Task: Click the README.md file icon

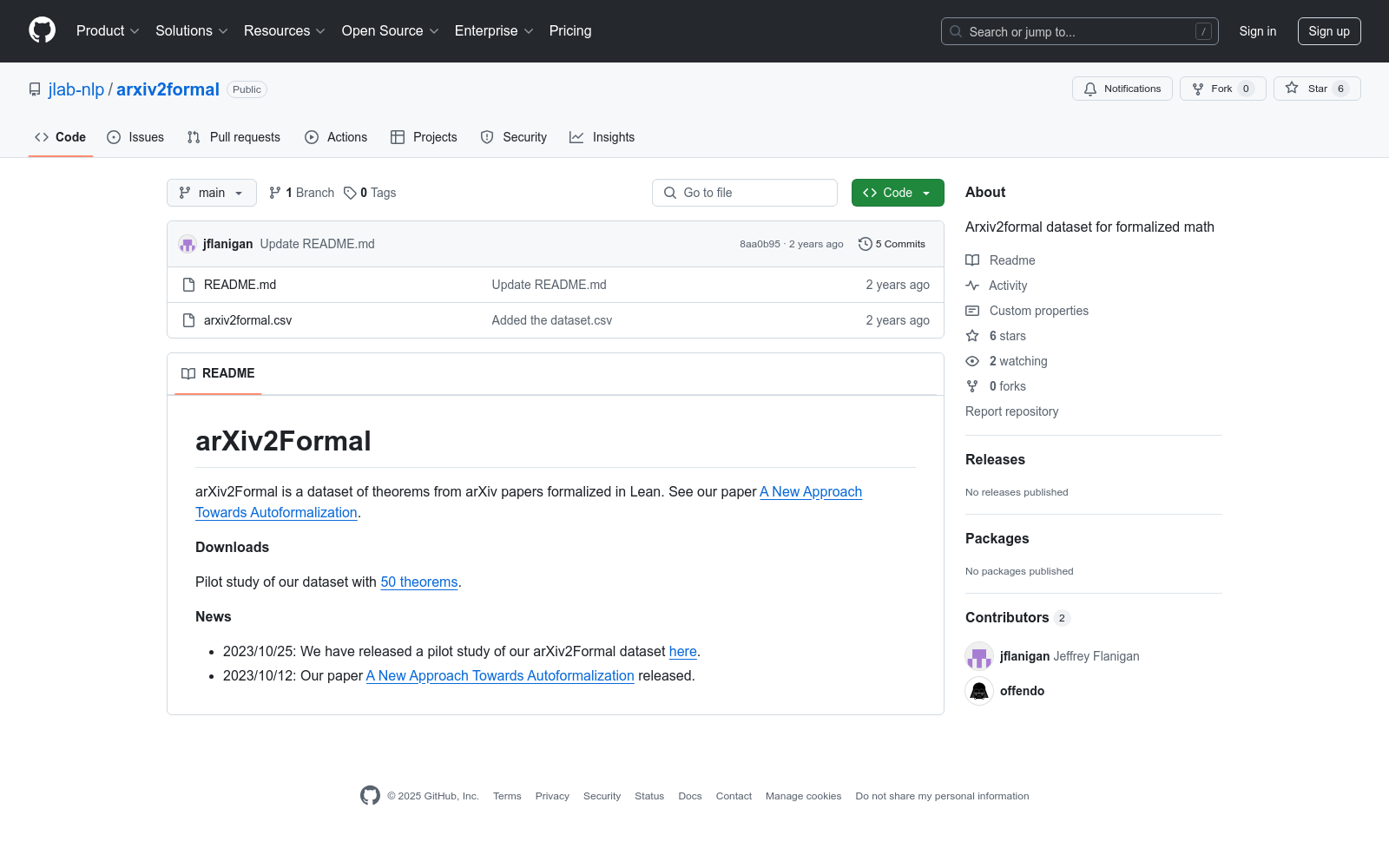Action: point(188,285)
